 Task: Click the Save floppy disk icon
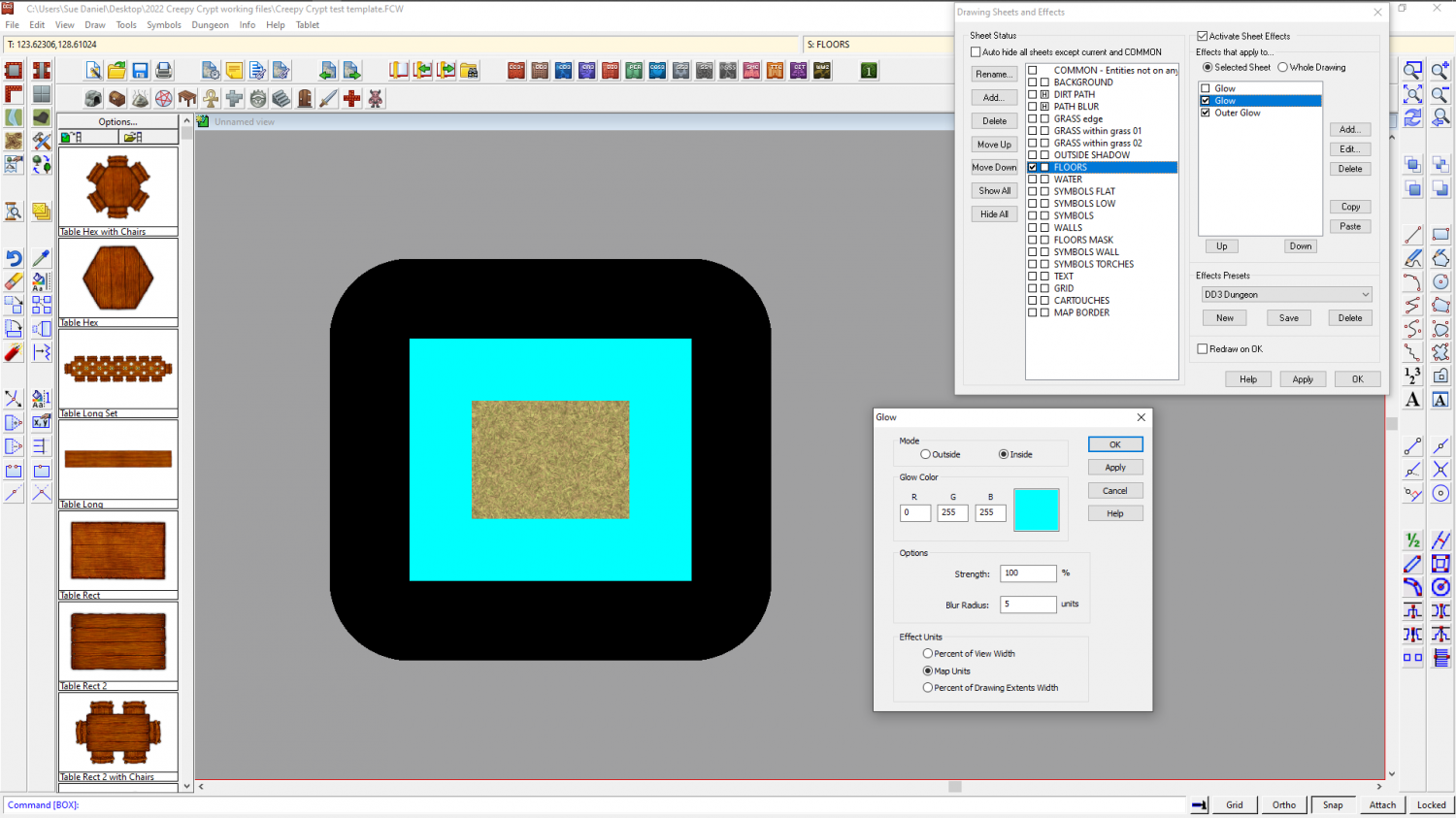click(140, 70)
